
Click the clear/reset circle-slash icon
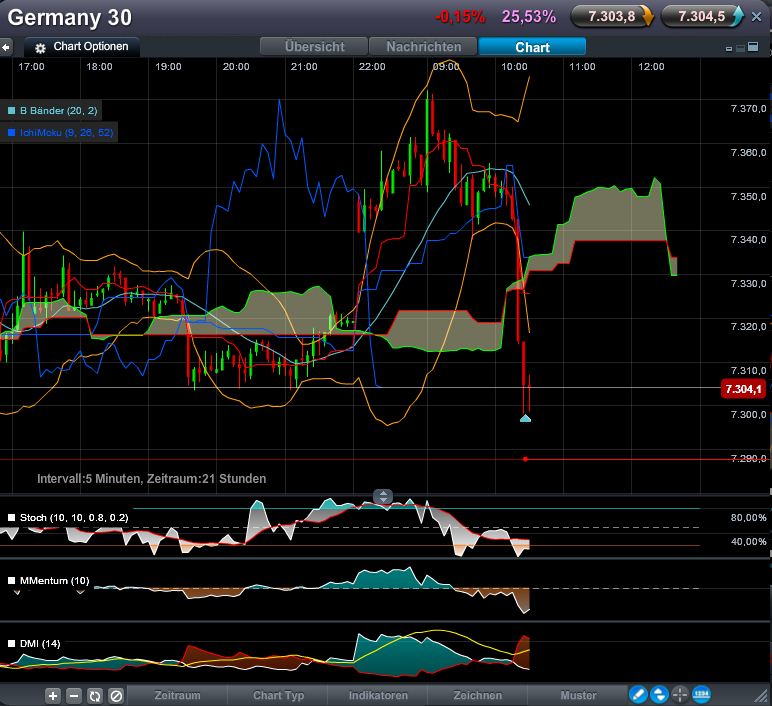click(x=116, y=696)
